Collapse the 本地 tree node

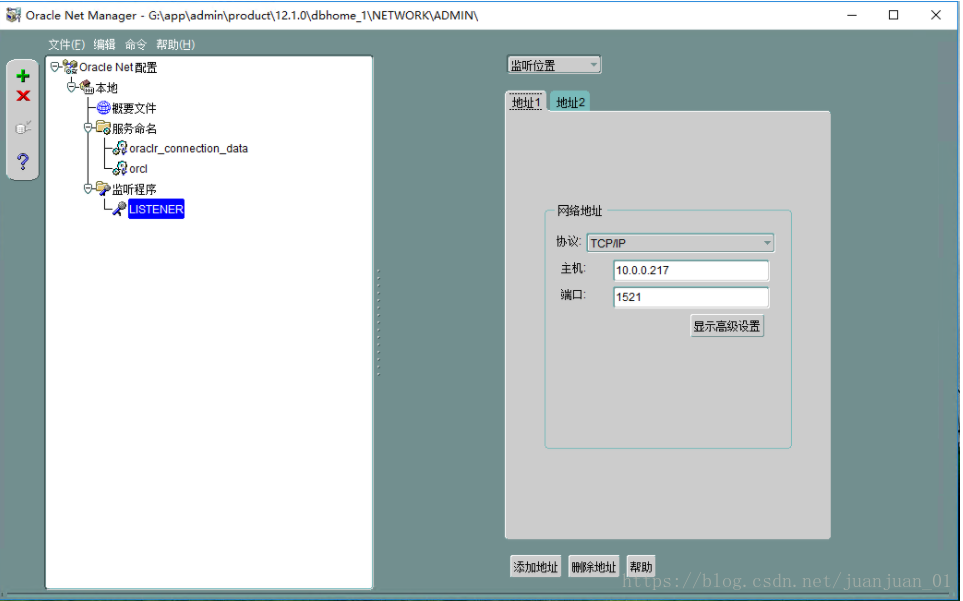71,87
